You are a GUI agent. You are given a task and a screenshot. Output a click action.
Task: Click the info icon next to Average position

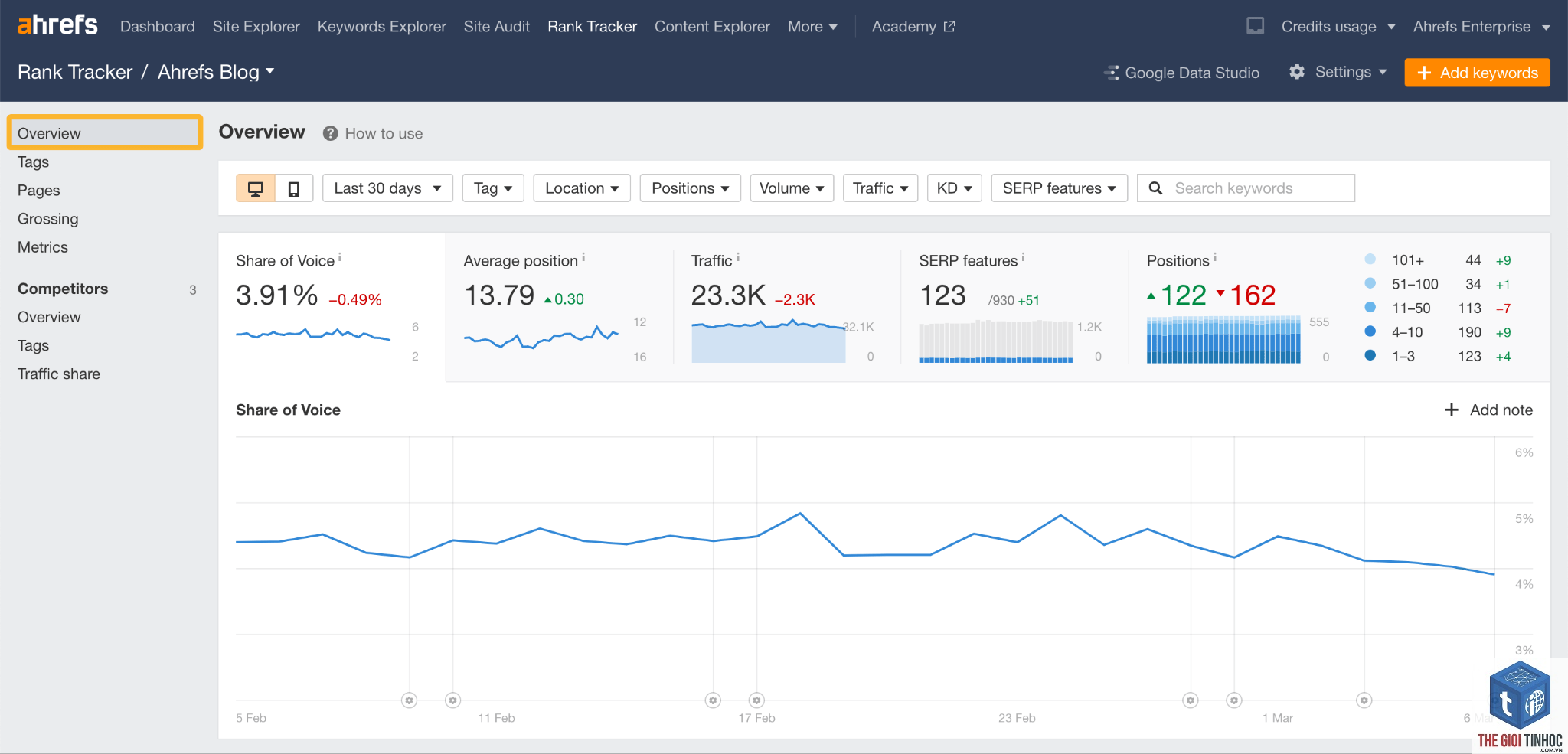tap(583, 258)
